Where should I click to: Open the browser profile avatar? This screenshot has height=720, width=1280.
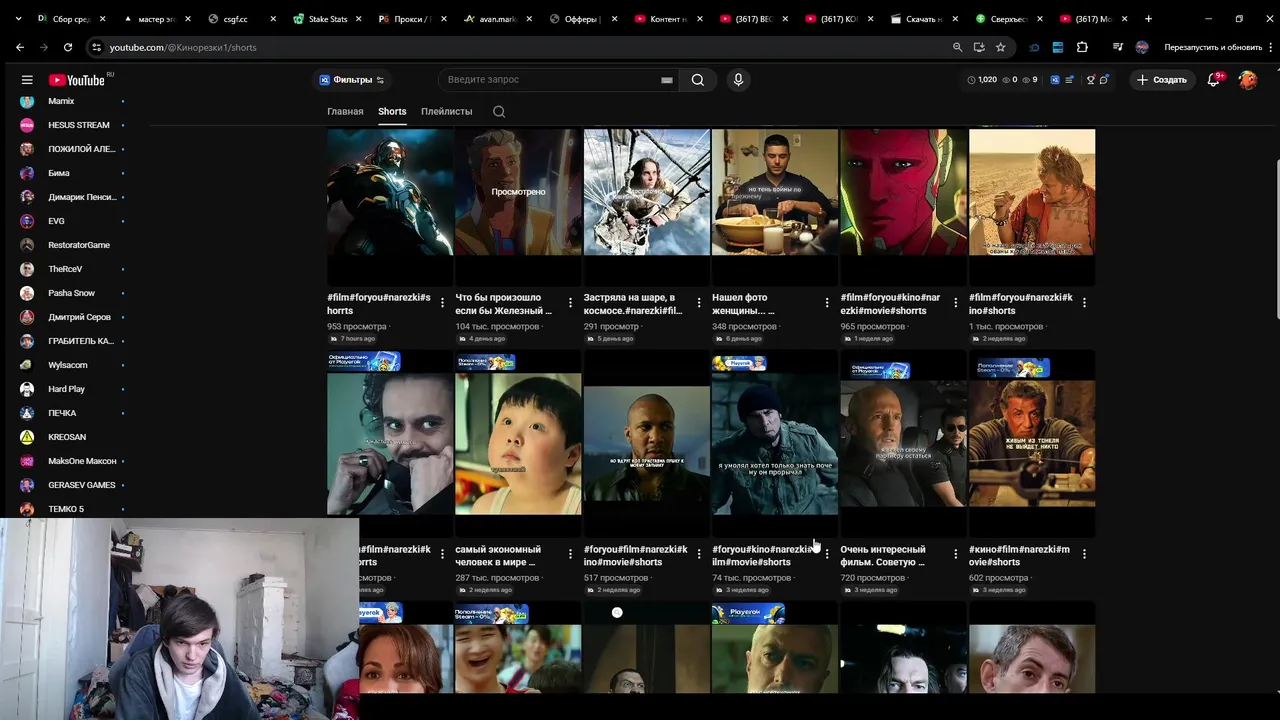(x=1142, y=47)
